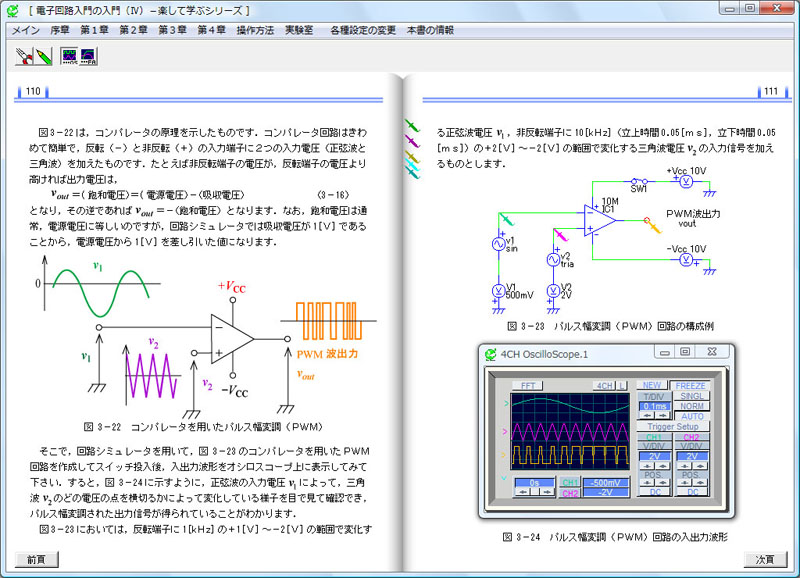Decrease CH2 V/DIV with the left arrow
This screenshot has height=578, width=800.
click(x=684, y=466)
